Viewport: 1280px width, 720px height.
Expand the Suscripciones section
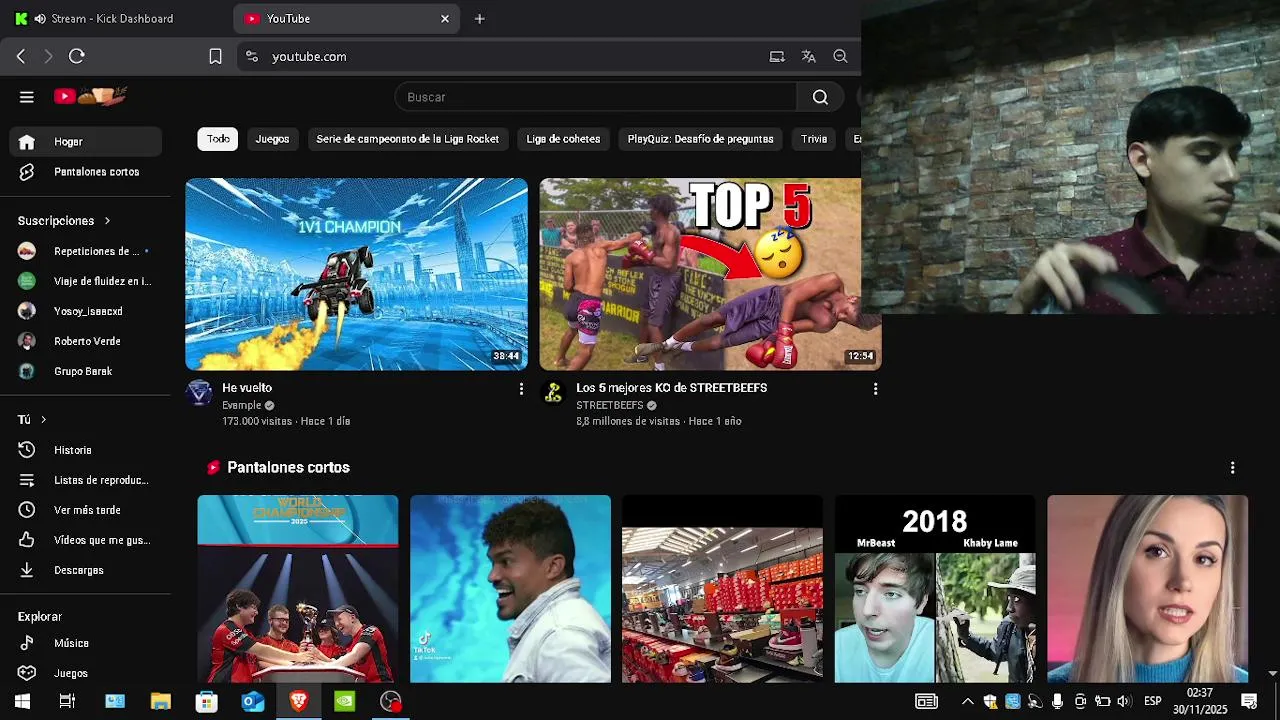click(x=64, y=221)
